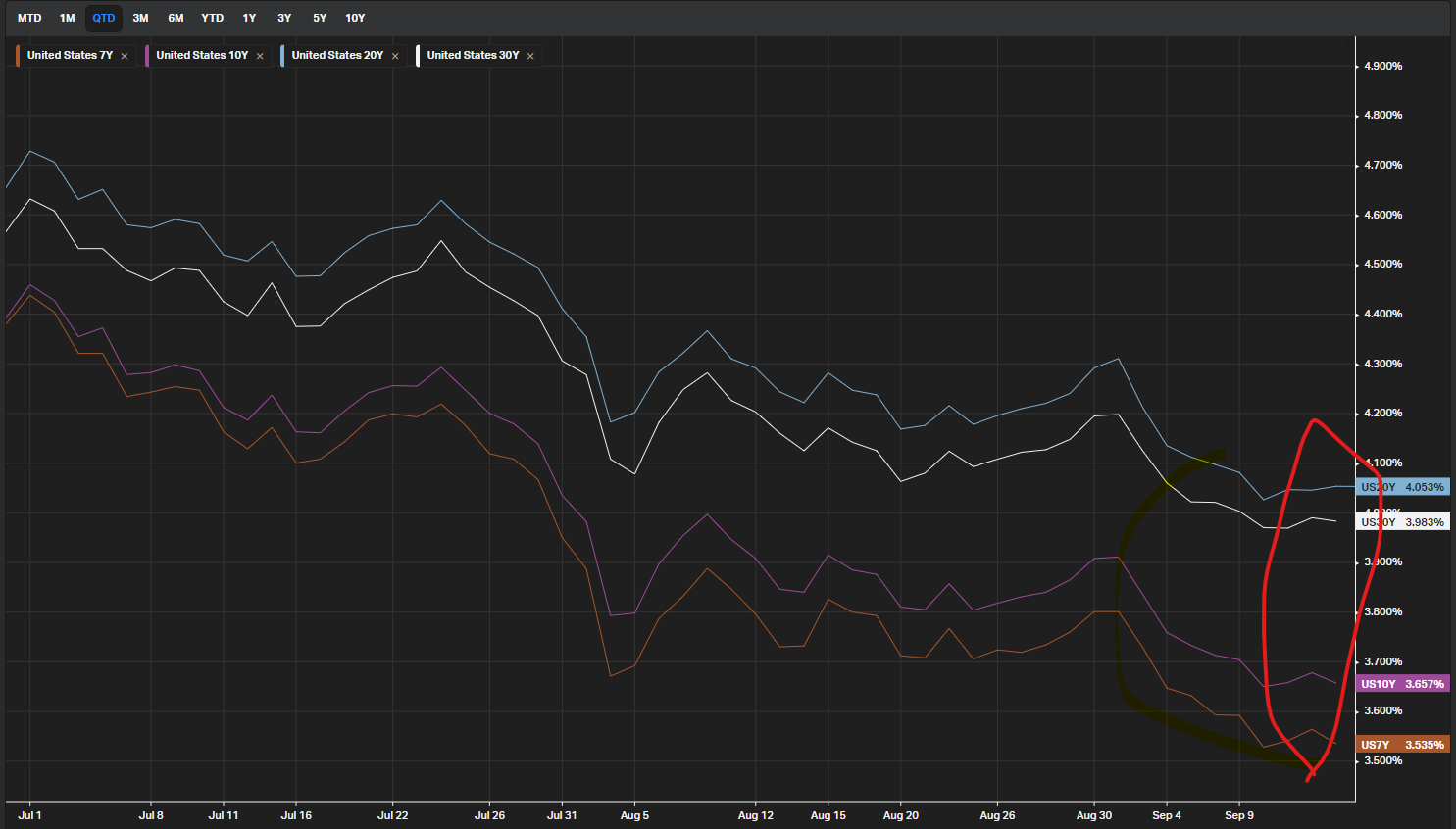Click the US30Y 3.983% axis price tag
The image size is (1456, 829).
pos(1402,522)
